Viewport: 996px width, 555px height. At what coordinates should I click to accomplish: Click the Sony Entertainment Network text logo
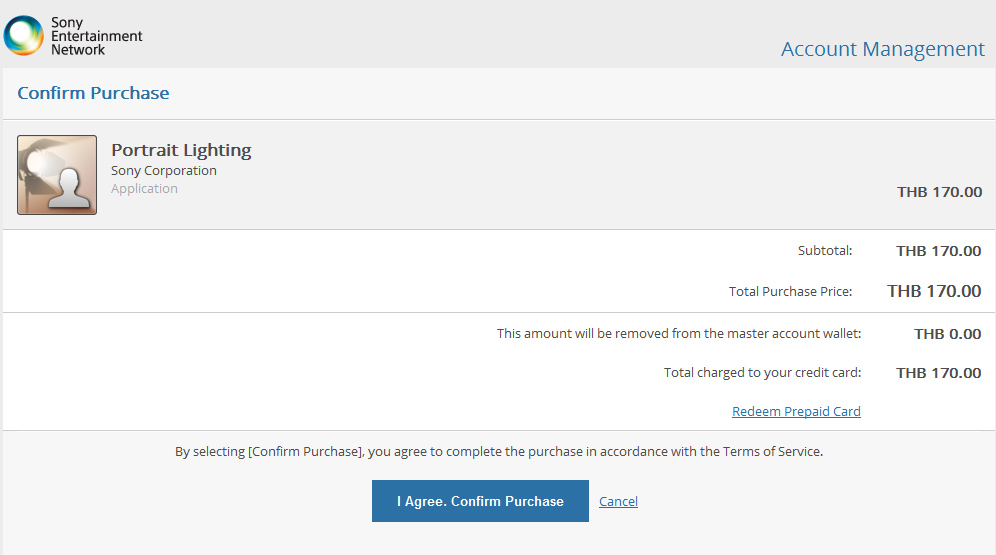[97, 36]
